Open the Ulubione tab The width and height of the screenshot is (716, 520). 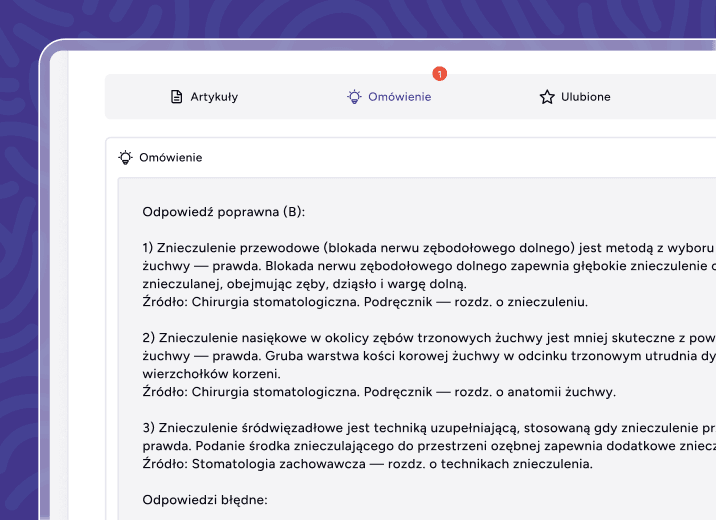click(575, 97)
